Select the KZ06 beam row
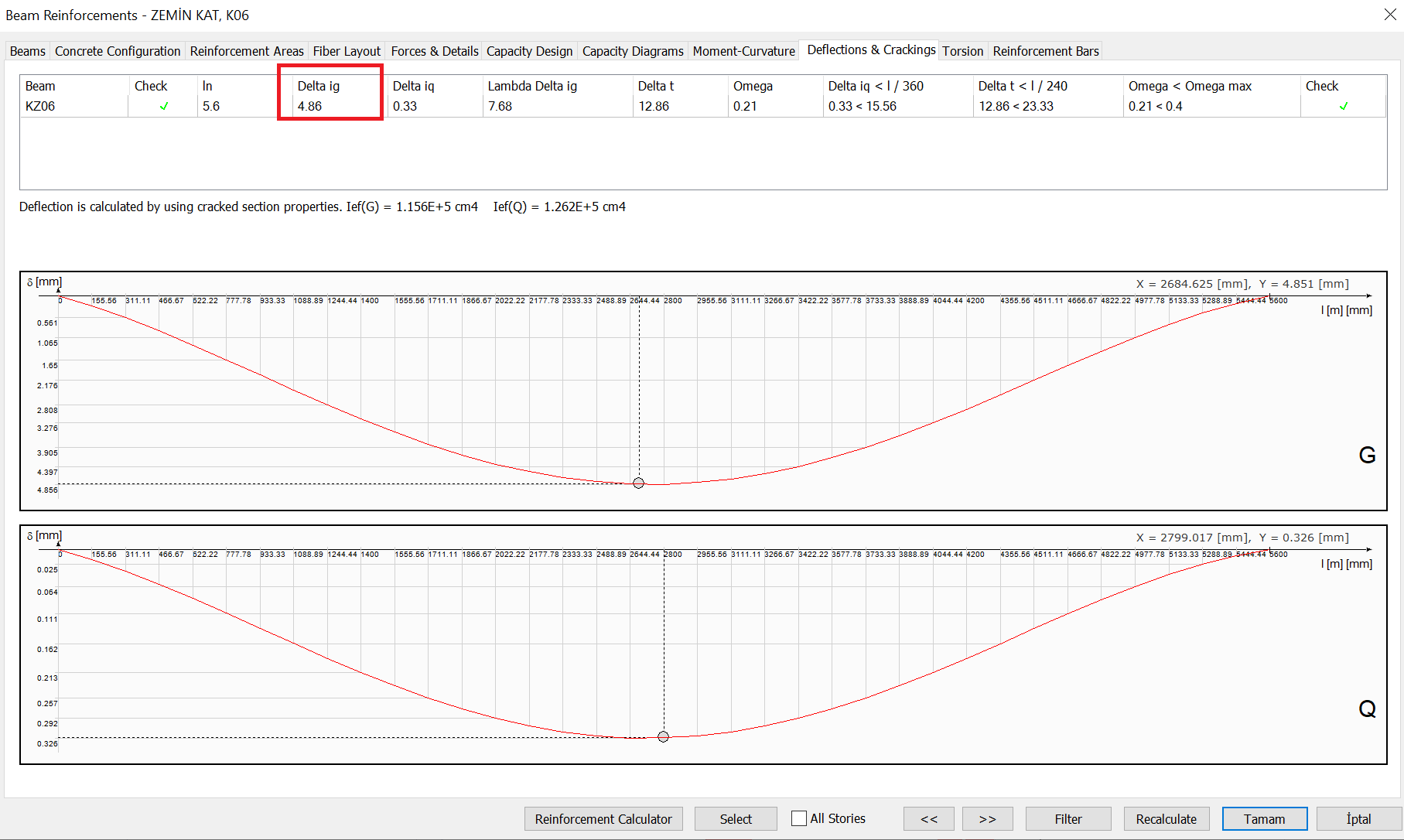Image resolution: width=1404 pixels, height=840 pixels. point(40,106)
